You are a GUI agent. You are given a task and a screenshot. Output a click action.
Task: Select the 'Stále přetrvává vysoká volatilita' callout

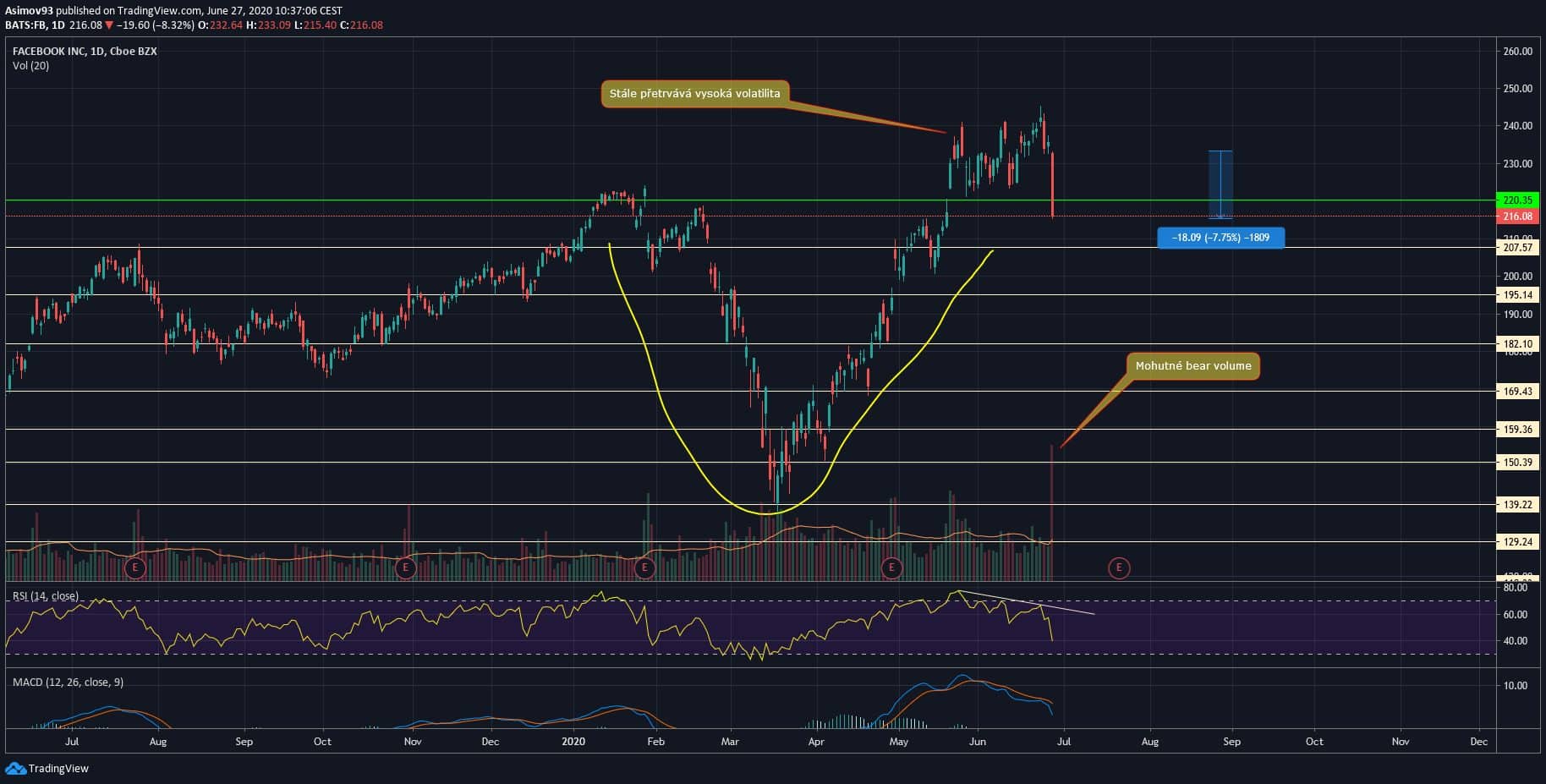click(x=694, y=94)
